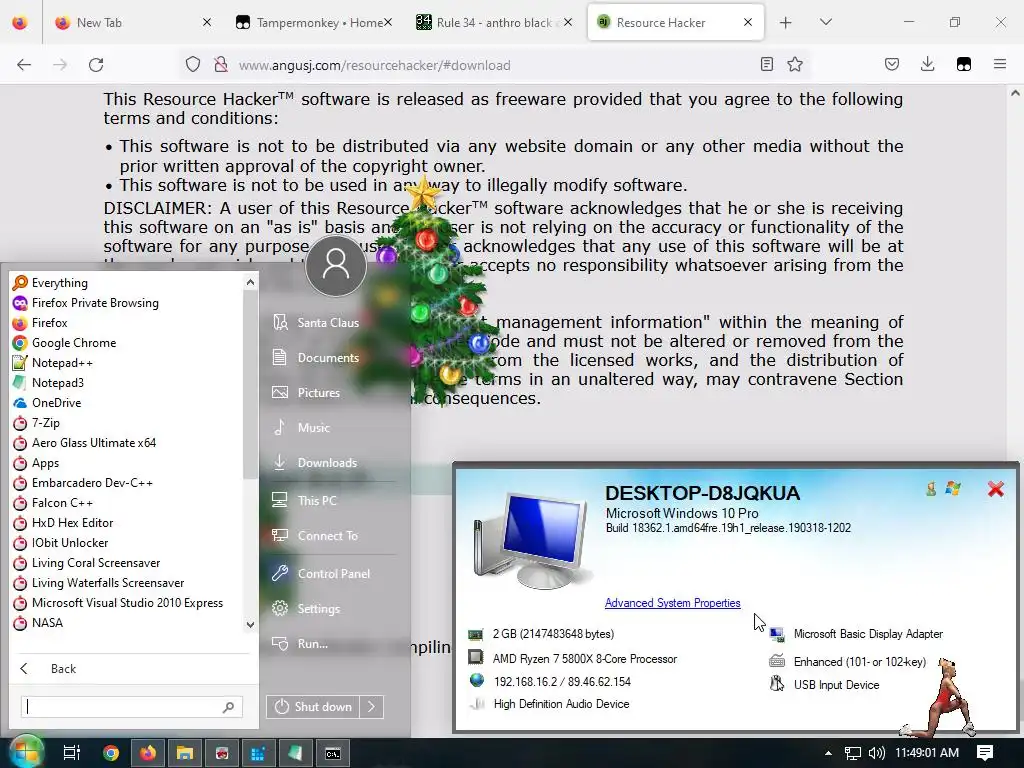1024x768 pixels.
Task: Open Living Waterfalls Screensaver entry
Action: coord(99,583)
